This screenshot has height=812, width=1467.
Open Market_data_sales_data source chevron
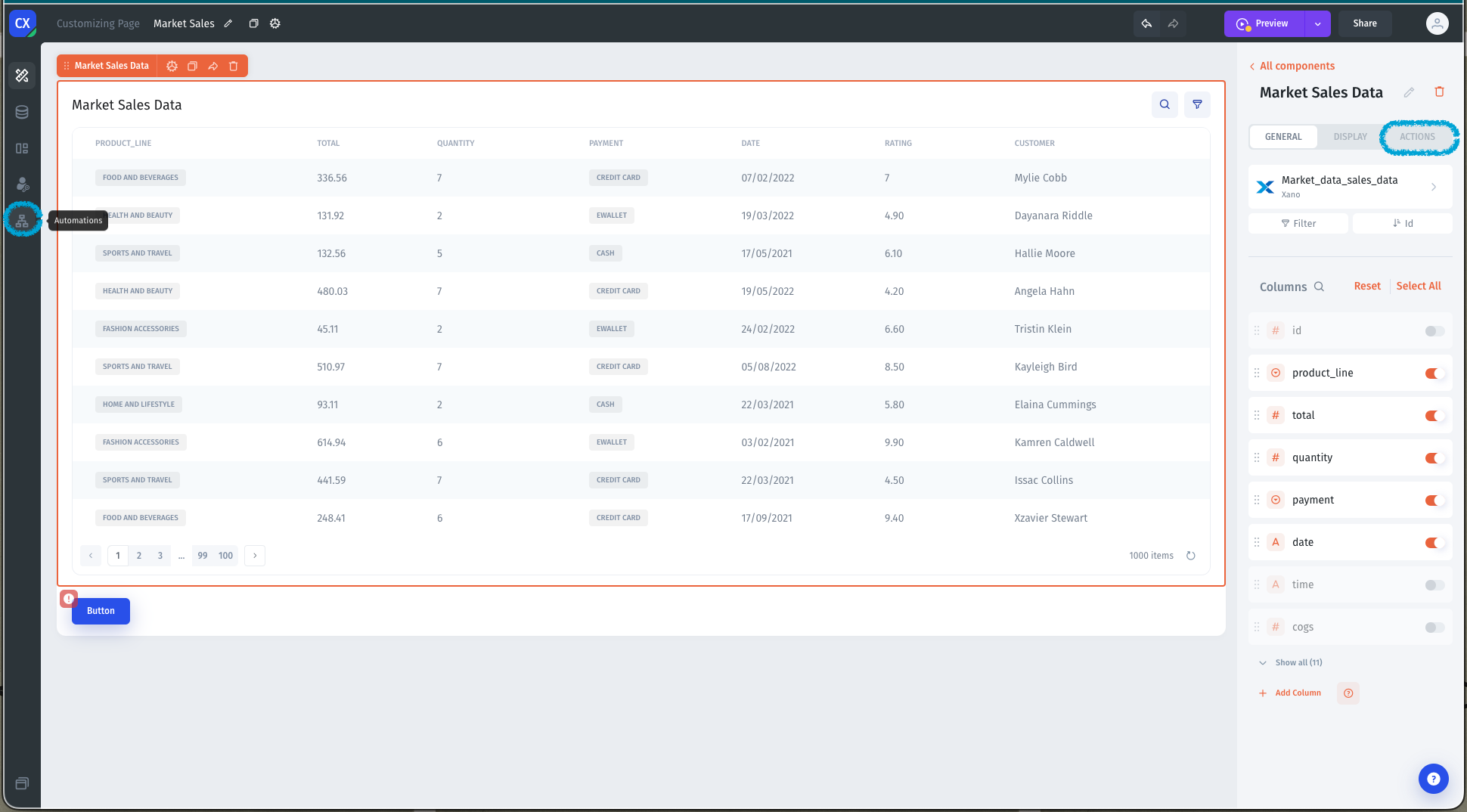click(x=1433, y=187)
